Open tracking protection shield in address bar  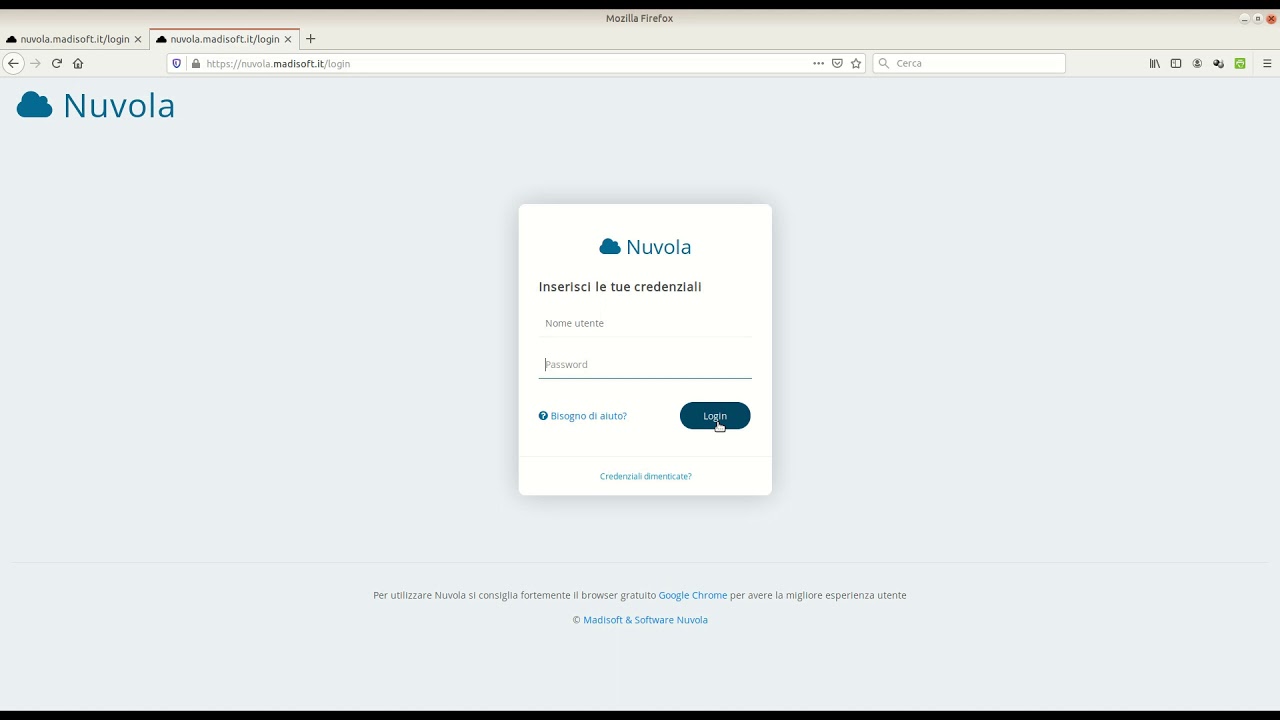click(x=177, y=63)
